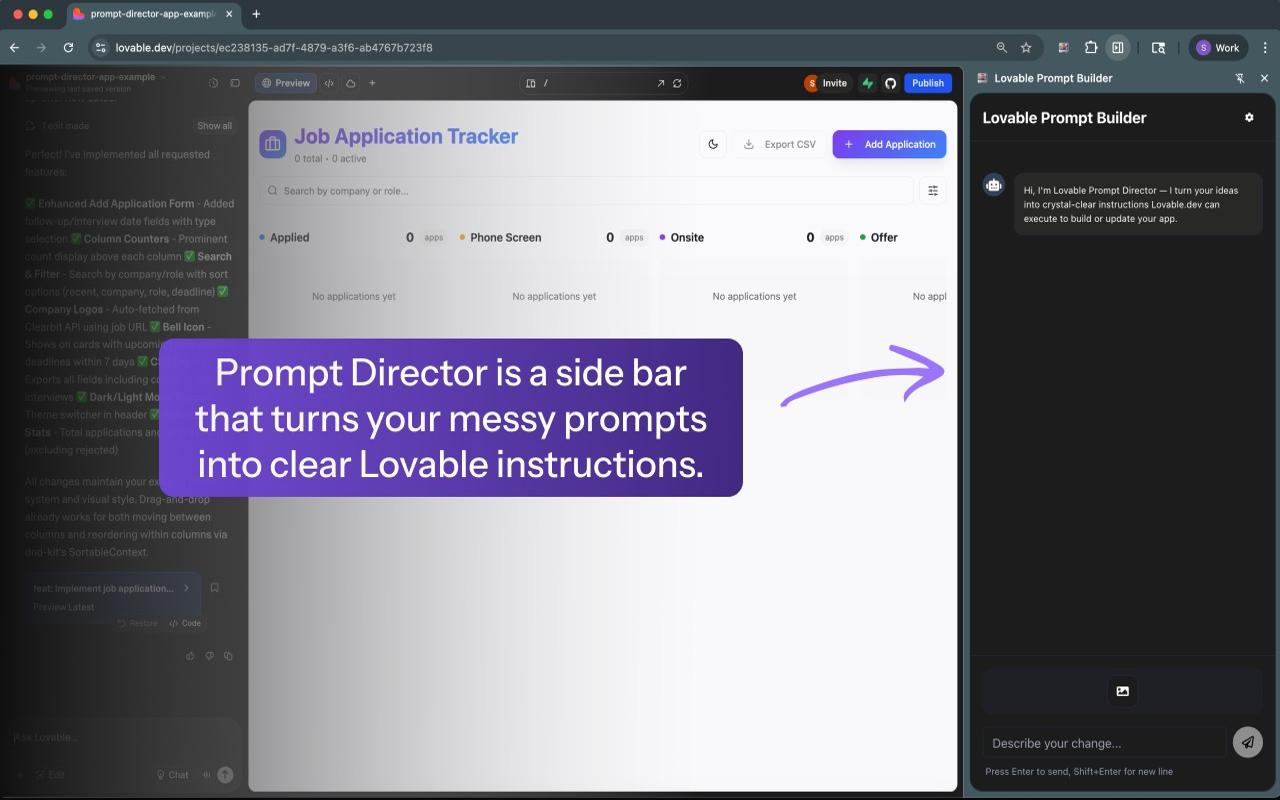Screen dimensions: 1280x800
Task: Close the prompt-director-app-example browser tab
Action: point(227,14)
